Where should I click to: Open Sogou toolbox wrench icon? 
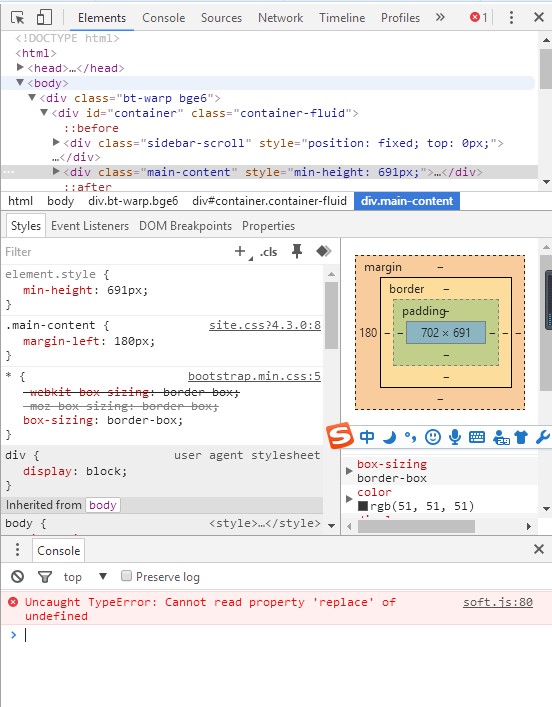coord(543,437)
